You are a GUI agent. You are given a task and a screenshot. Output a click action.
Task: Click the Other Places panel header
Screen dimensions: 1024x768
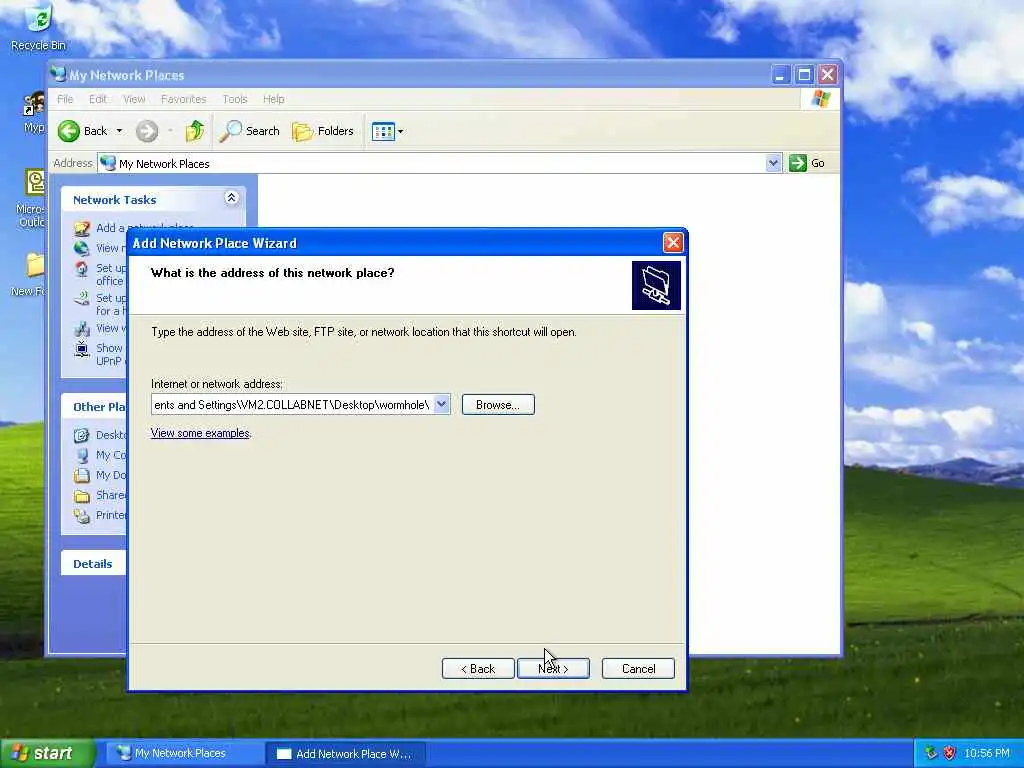pyautogui.click(x=94, y=407)
